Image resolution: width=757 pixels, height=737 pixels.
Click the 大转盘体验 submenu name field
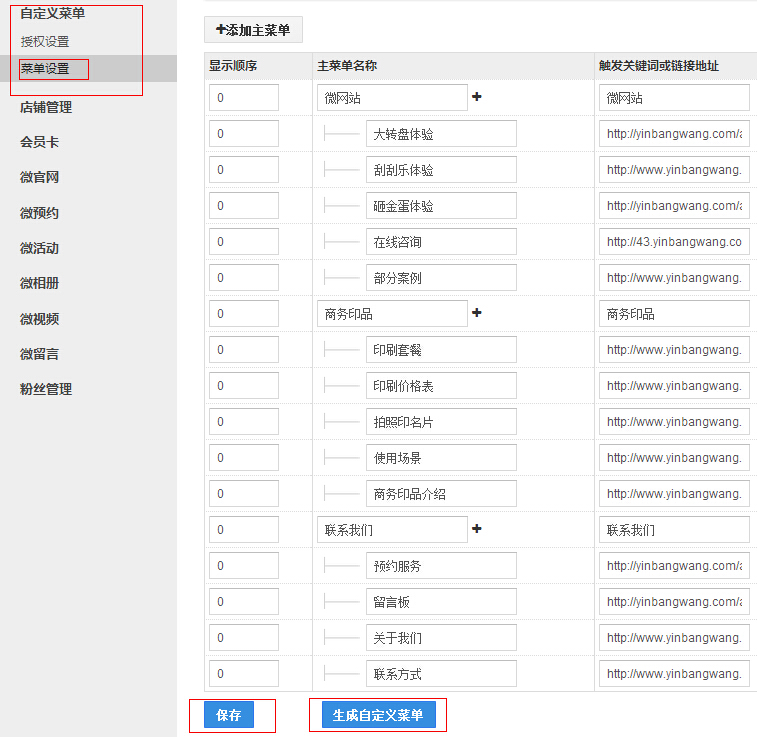click(440, 134)
